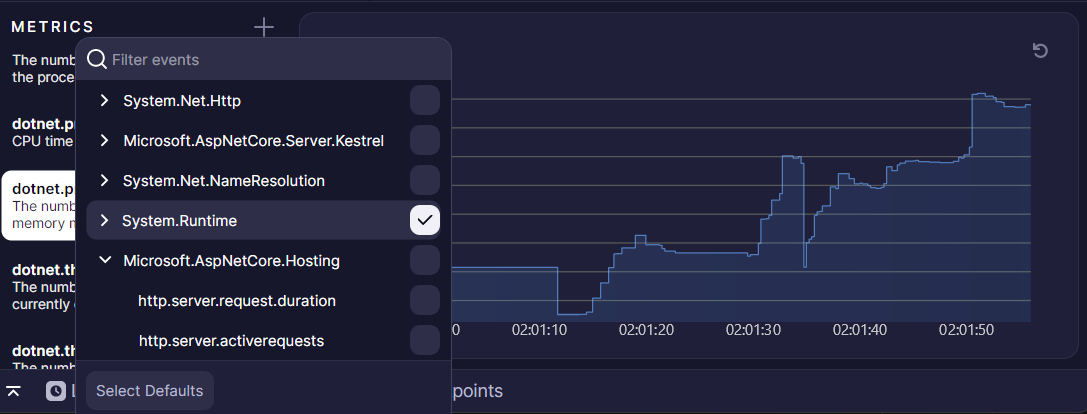Tick the Microsoft.AspNetCore.Hosting checkbox
The image size is (1087, 414).
point(425,261)
